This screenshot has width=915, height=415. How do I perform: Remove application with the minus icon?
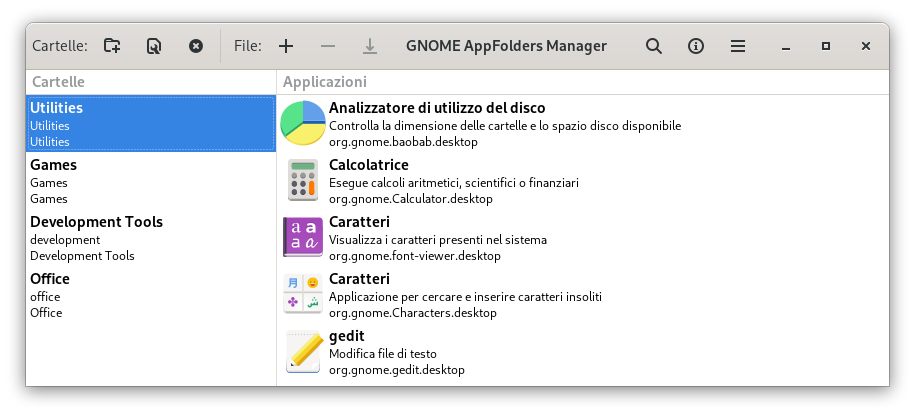pyautogui.click(x=328, y=46)
